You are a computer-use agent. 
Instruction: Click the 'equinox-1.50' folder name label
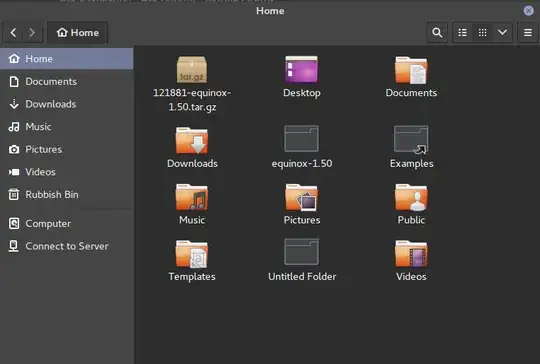click(302, 163)
